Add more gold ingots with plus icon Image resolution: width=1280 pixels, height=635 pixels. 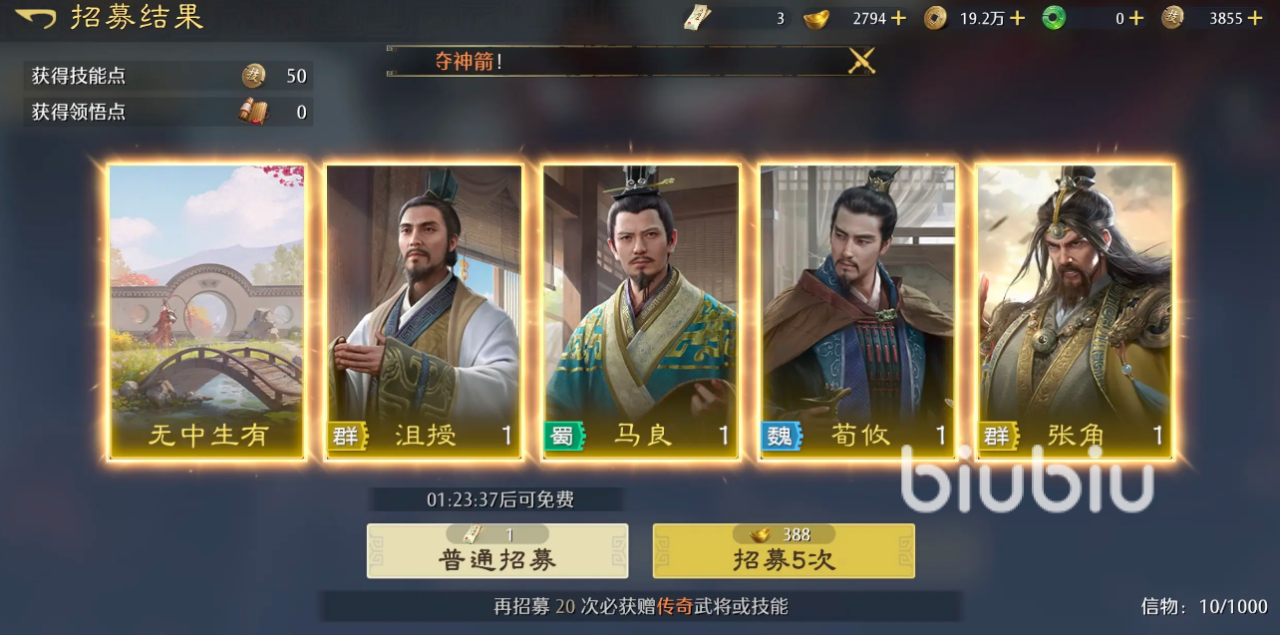898,18
